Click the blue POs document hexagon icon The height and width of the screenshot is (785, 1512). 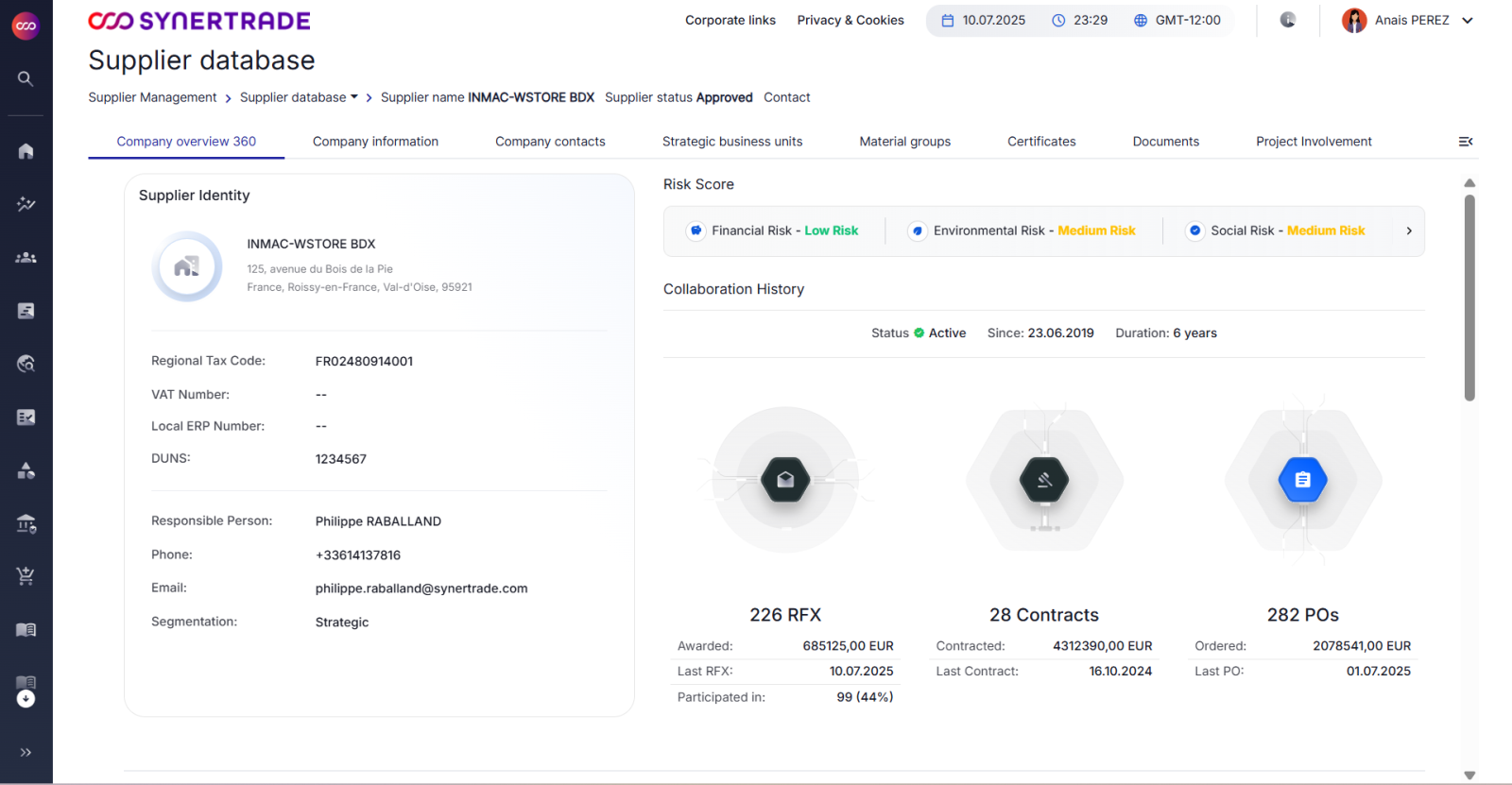click(x=1303, y=480)
